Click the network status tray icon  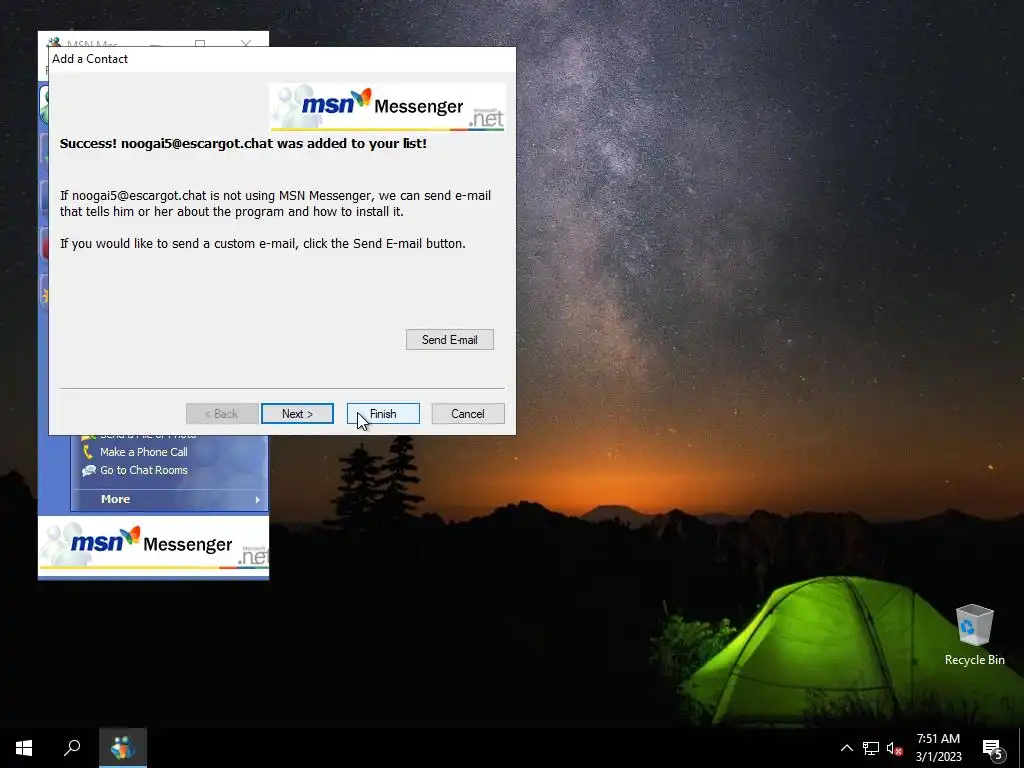click(871, 748)
